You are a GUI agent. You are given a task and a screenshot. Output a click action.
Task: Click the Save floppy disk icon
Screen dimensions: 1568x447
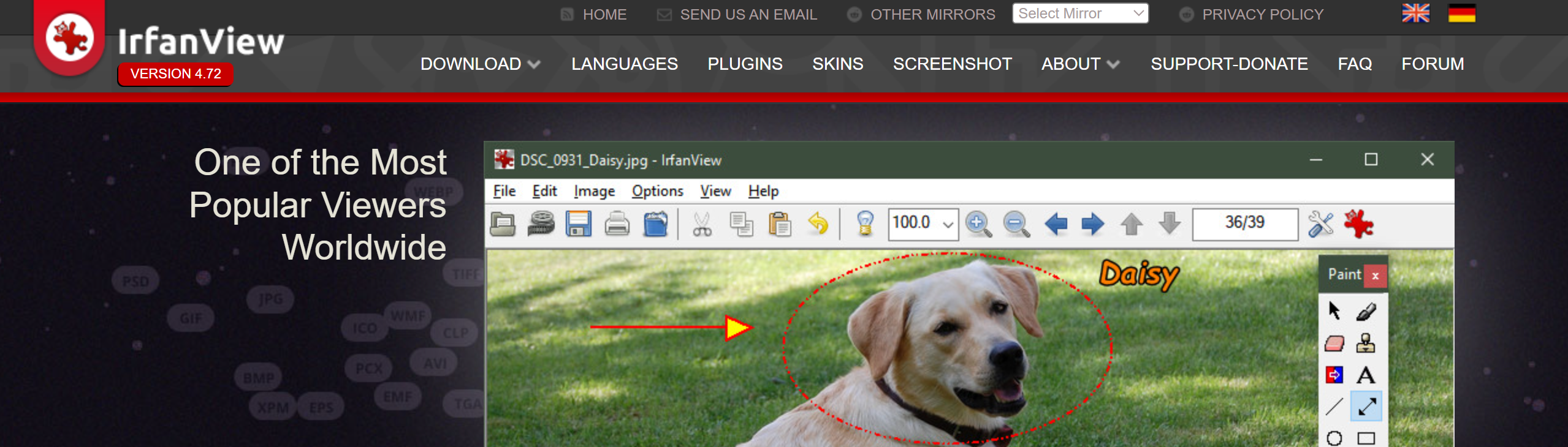579,224
